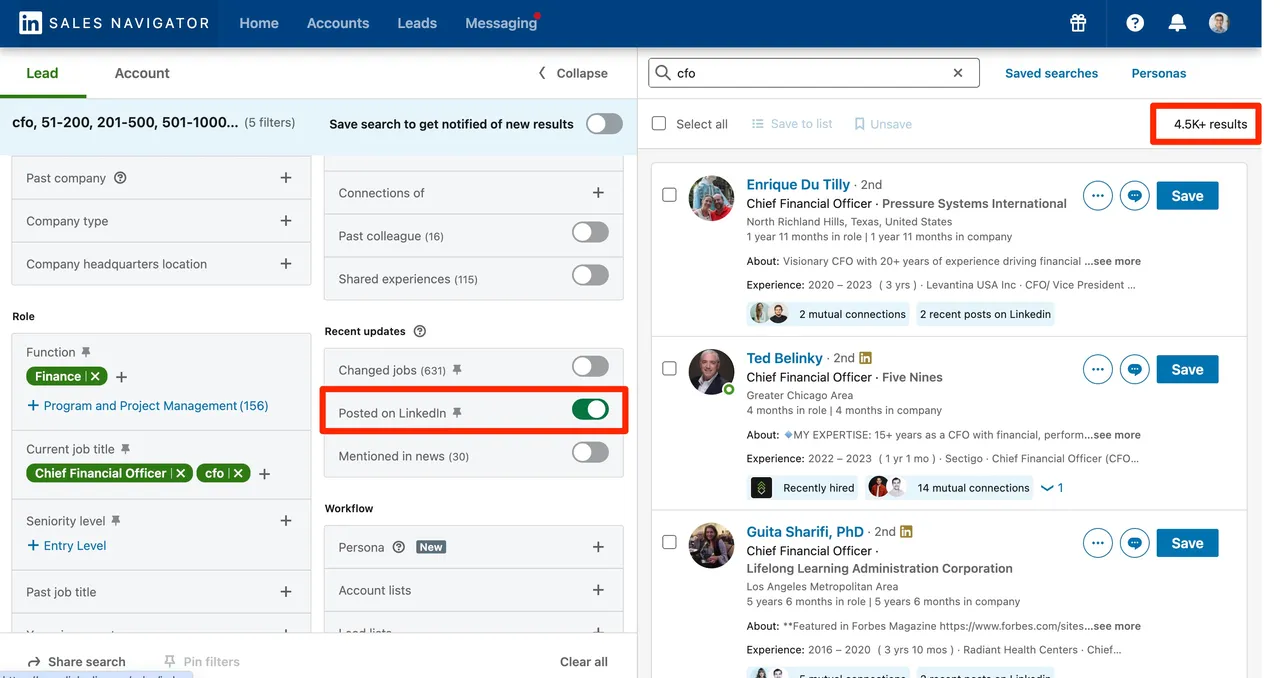Disable the Posted on LinkedIn toggle
This screenshot has height=678, width=1280.
tap(590, 409)
